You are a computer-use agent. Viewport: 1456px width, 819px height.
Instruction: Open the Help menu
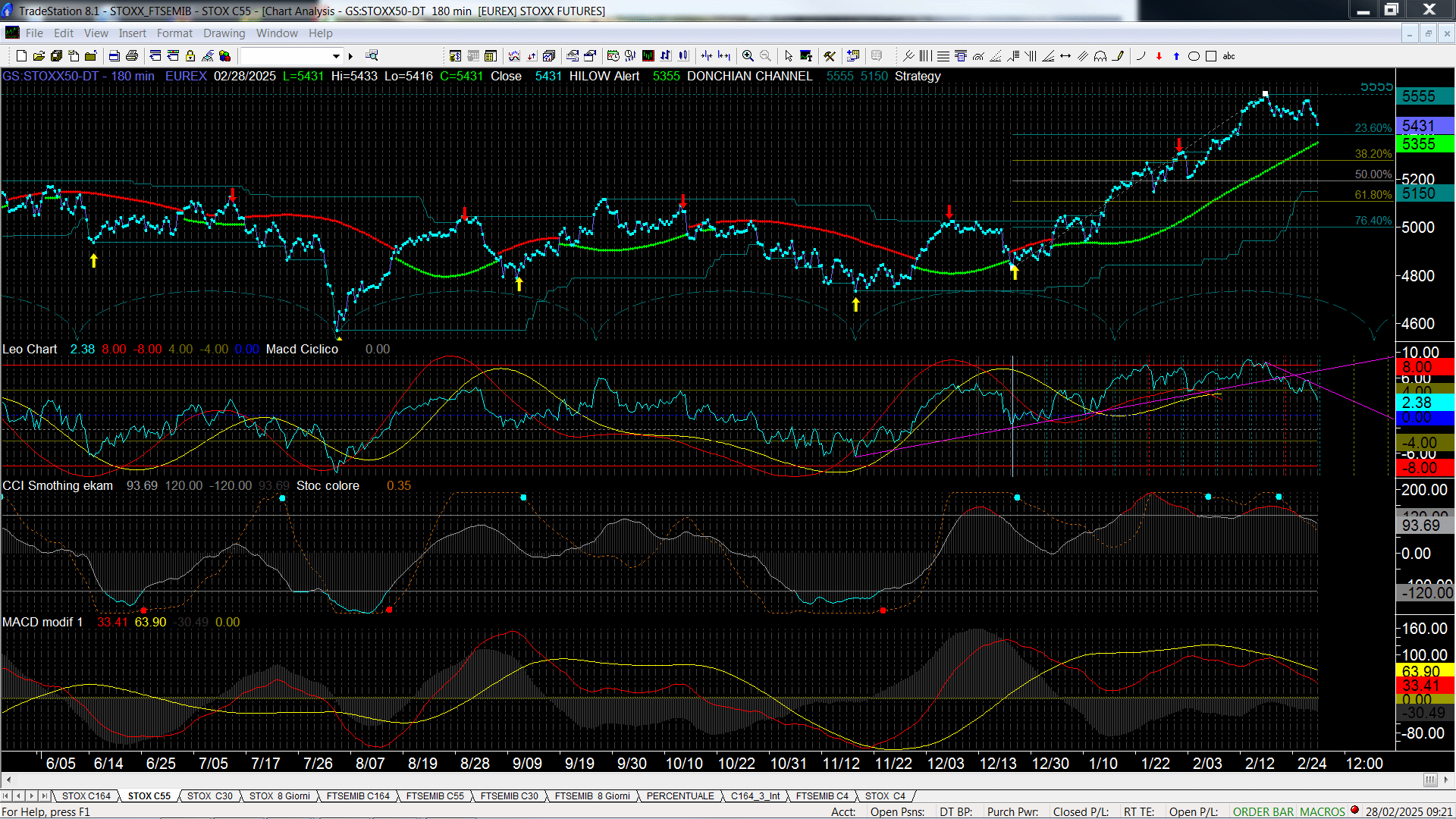(320, 33)
